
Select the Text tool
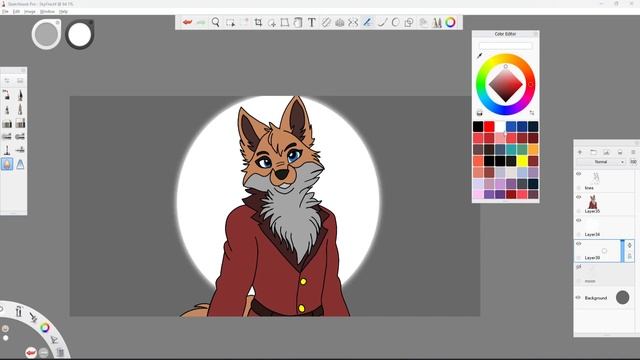pyautogui.click(x=311, y=22)
